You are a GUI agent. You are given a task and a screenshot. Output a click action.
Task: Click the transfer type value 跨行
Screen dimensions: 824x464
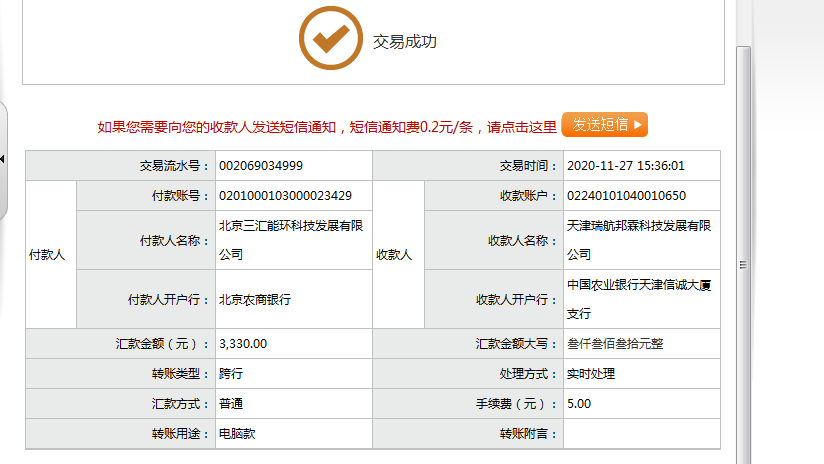point(231,374)
